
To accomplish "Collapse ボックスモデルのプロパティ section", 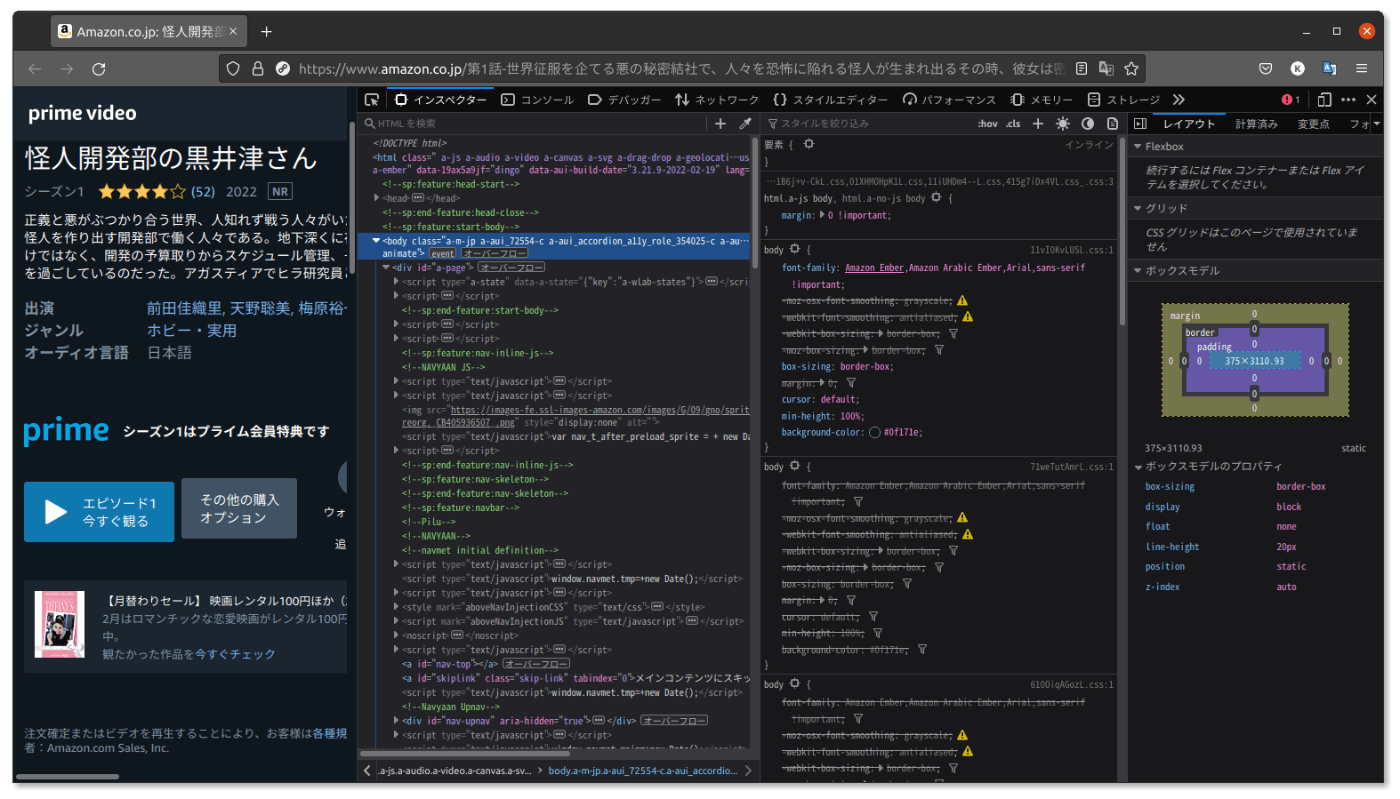I will click(1137, 467).
